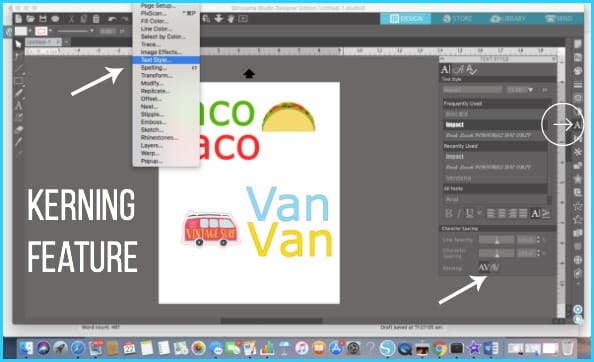Switch to the DESIGN tab
Image resolution: width=594 pixels, height=362 pixels.
(405, 19)
